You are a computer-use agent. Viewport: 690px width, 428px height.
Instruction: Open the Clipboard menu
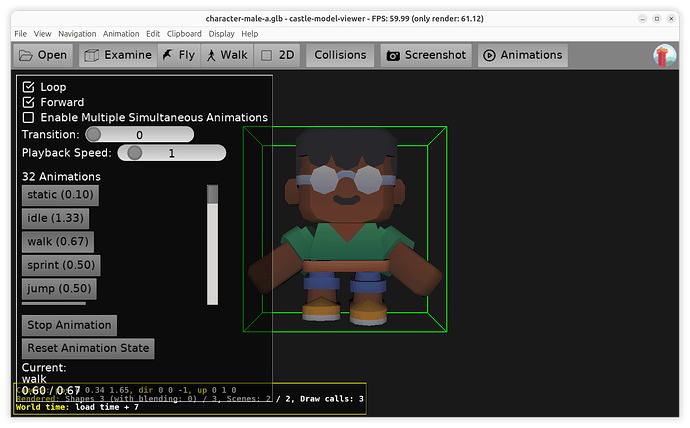point(184,34)
